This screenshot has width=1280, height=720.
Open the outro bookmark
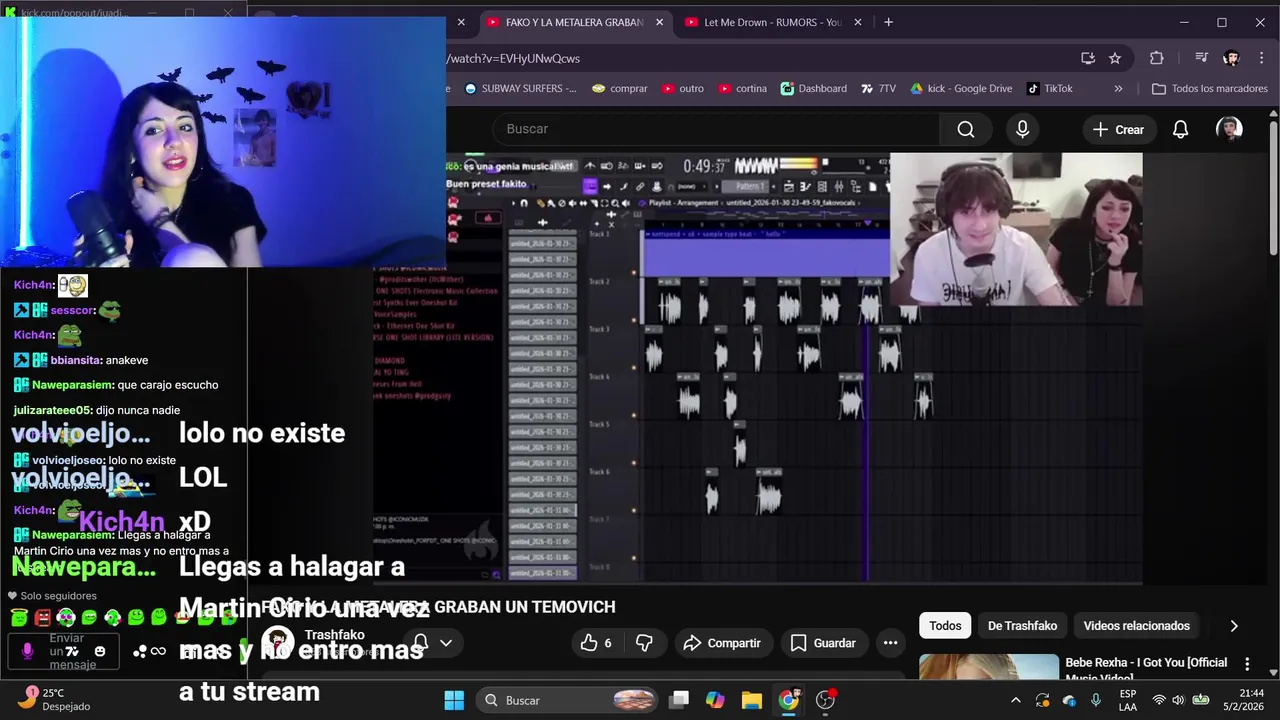tap(682, 88)
